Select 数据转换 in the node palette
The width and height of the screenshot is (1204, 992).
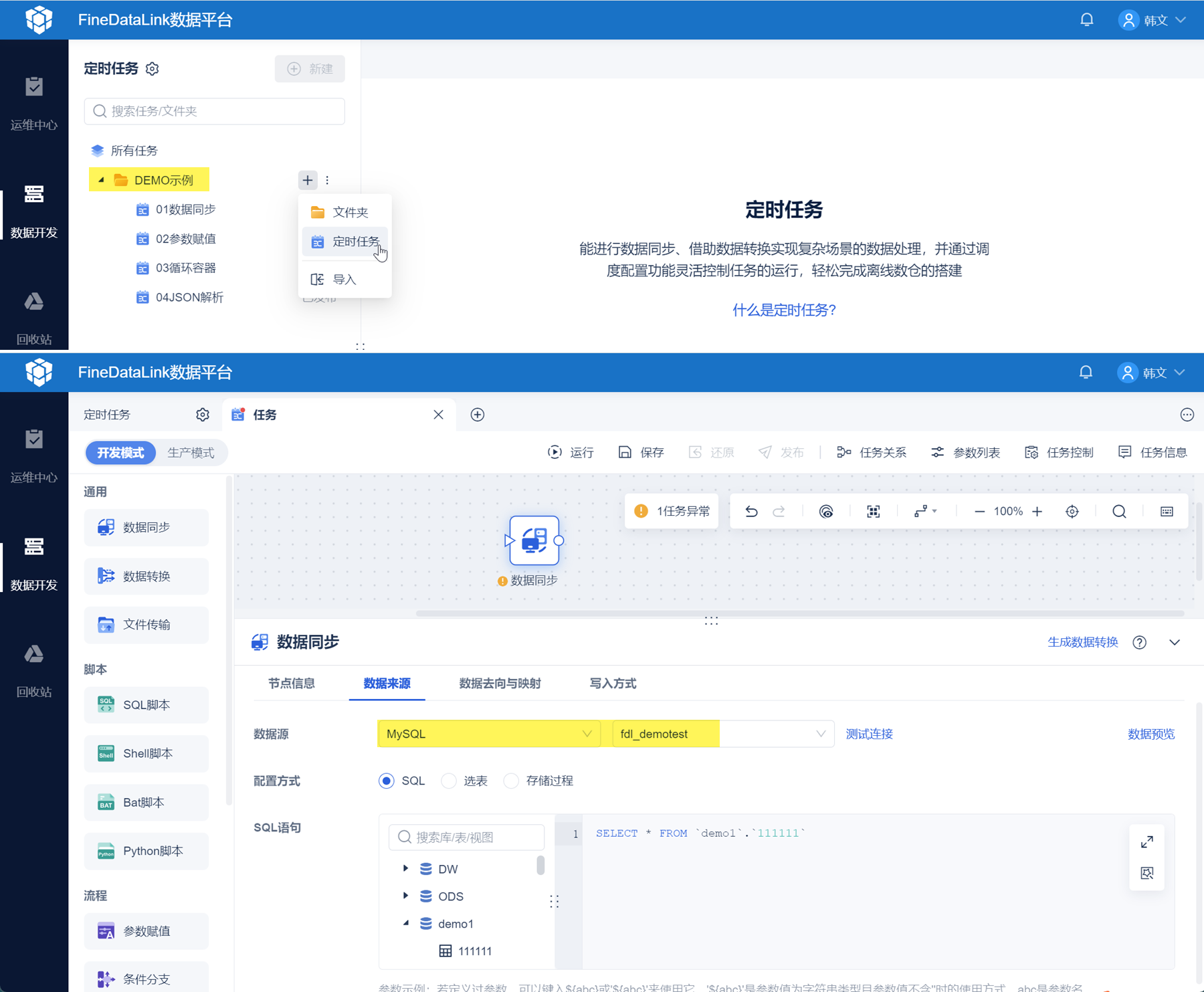[146, 576]
